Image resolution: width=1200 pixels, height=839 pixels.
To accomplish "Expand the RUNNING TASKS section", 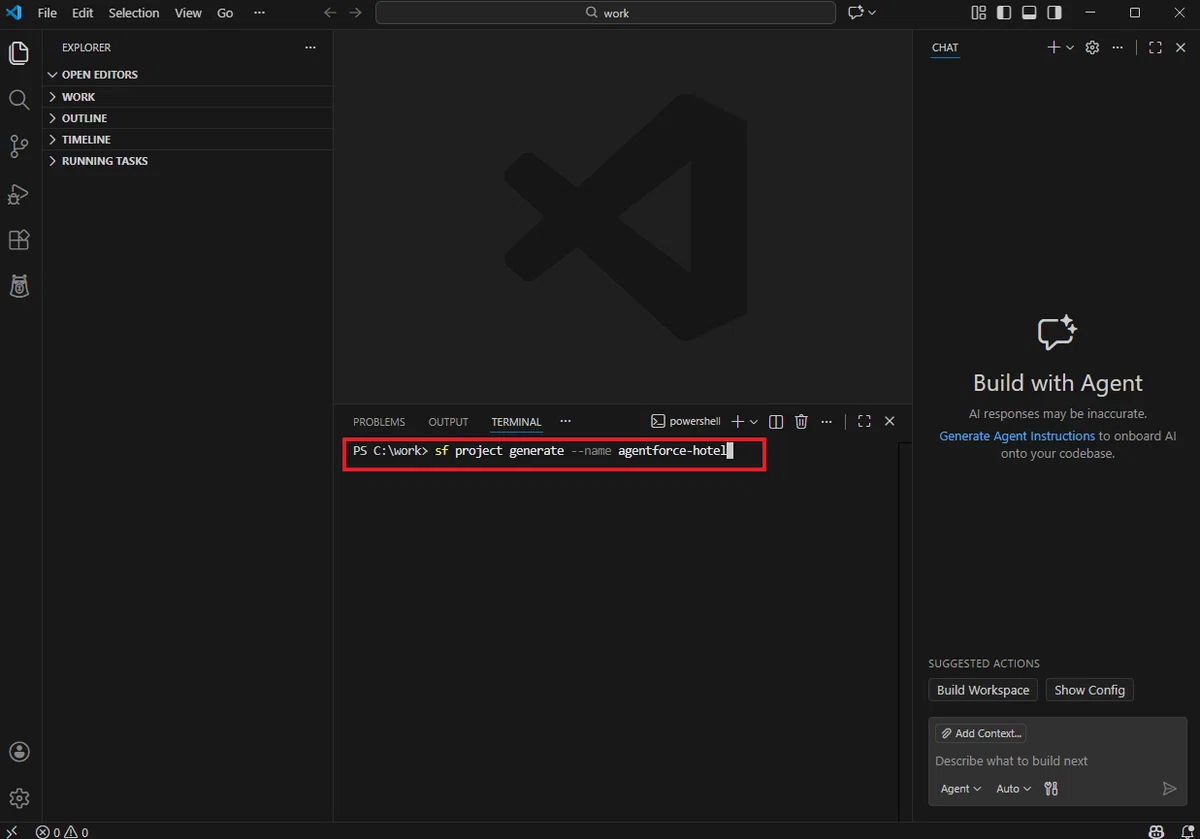I will (188, 161).
